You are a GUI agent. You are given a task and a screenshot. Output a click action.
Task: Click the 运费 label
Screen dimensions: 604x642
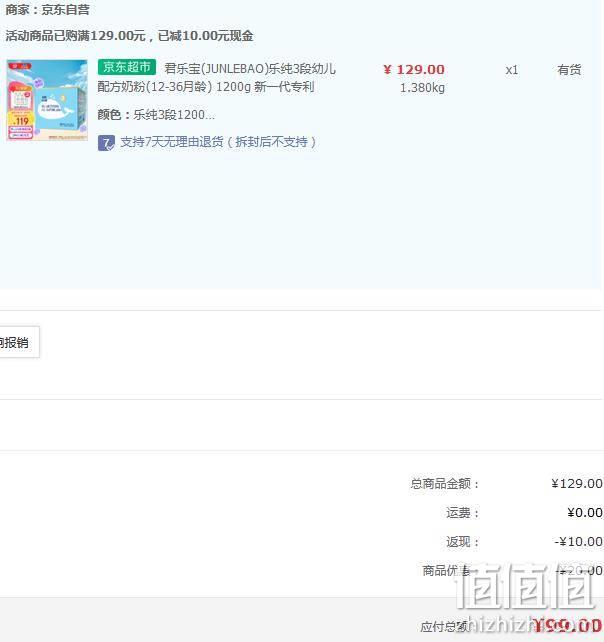462,513
